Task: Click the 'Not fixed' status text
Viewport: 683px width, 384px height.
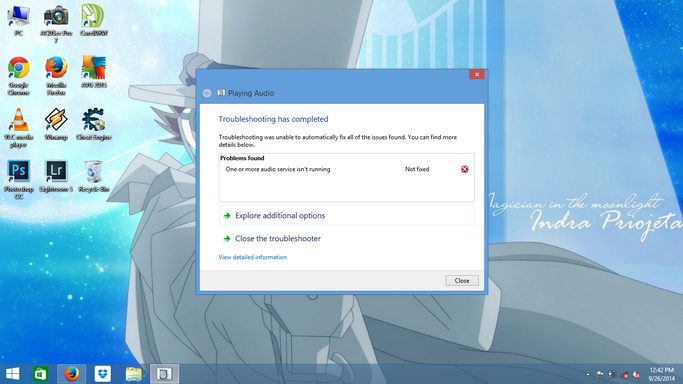Action: coord(417,169)
